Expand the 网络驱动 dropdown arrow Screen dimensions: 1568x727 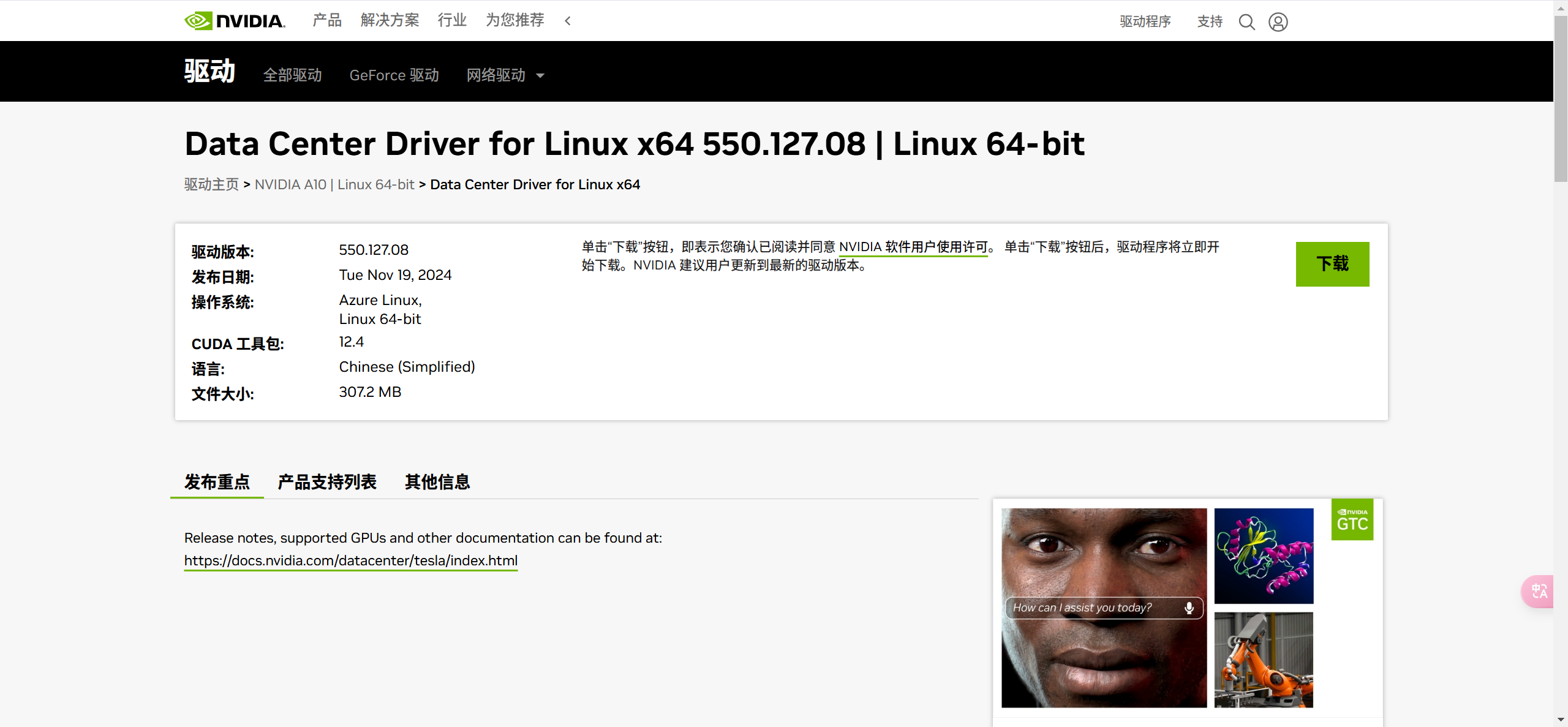coord(540,76)
